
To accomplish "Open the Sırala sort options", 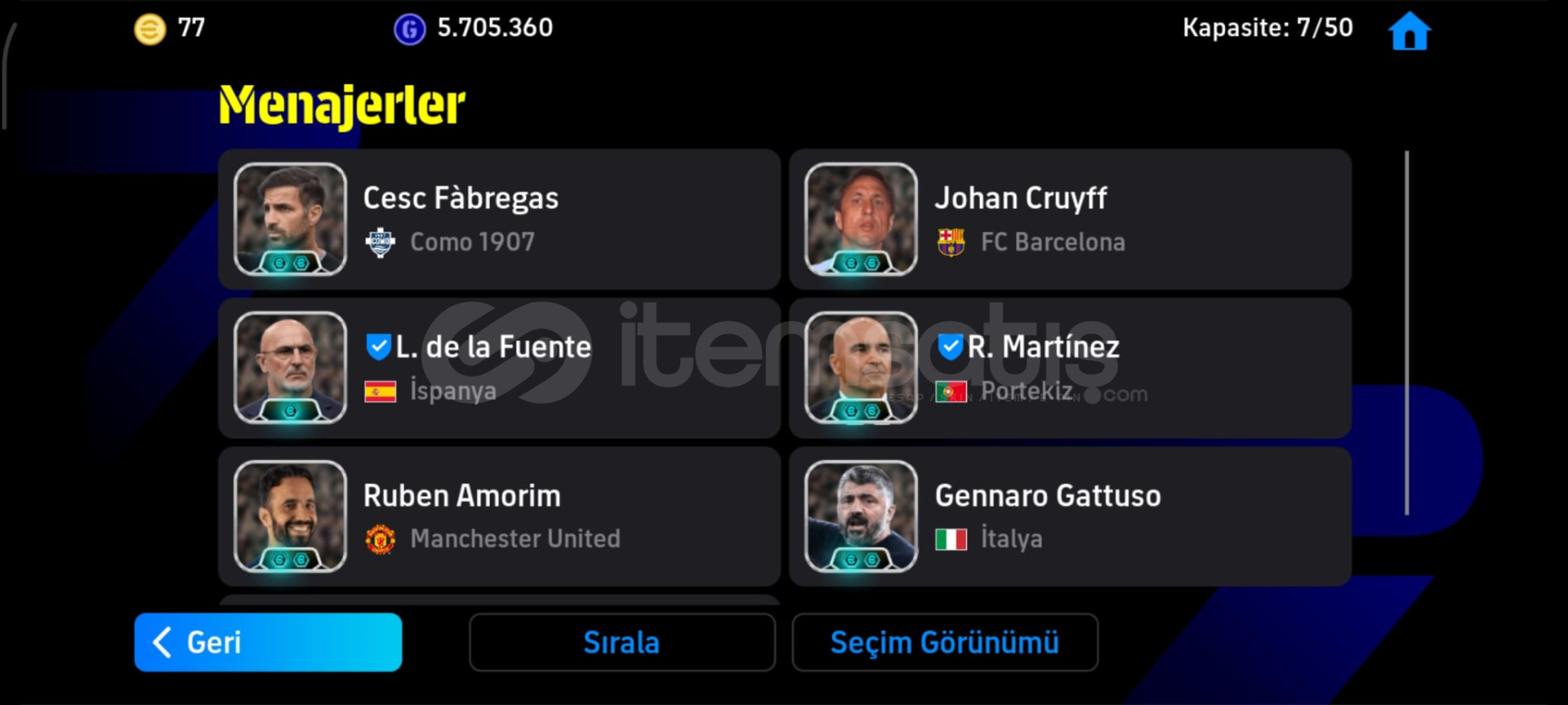I will click(621, 642).
